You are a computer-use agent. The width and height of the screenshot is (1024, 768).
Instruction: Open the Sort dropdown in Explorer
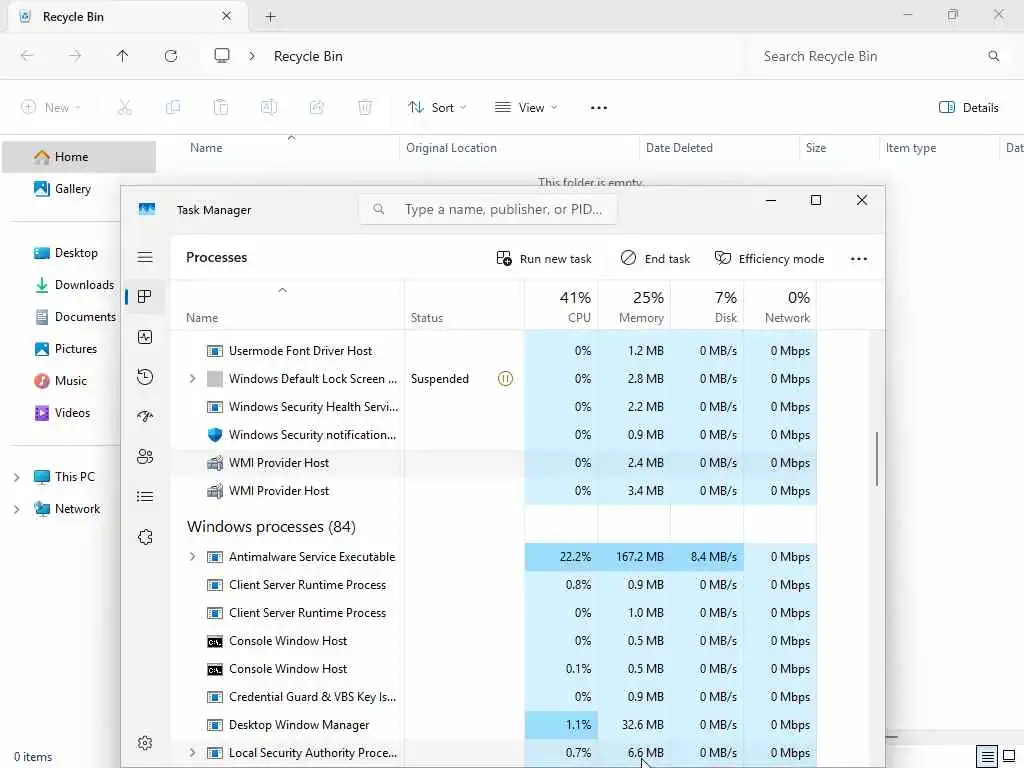pos(437,108)
